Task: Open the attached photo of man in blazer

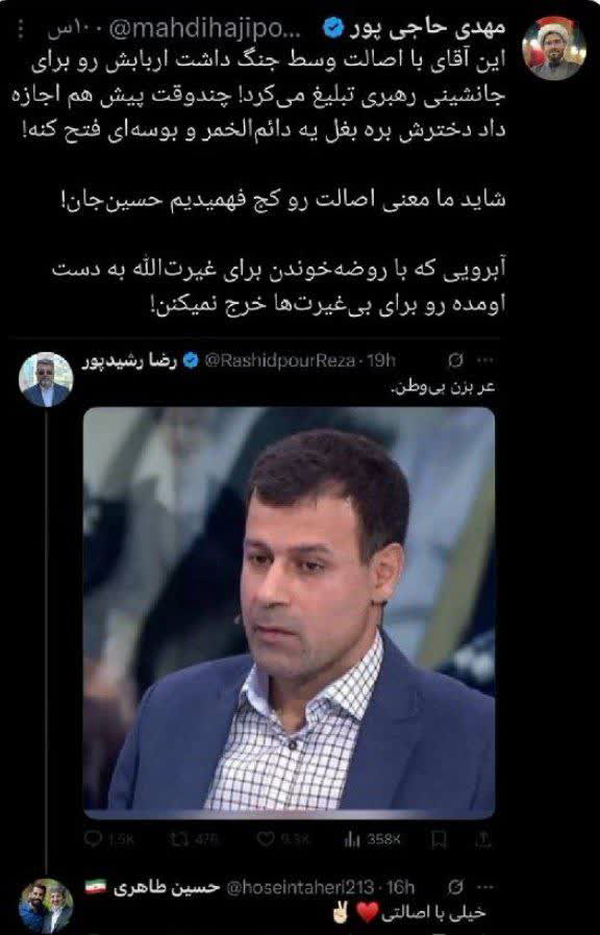Action: [289, 612]
